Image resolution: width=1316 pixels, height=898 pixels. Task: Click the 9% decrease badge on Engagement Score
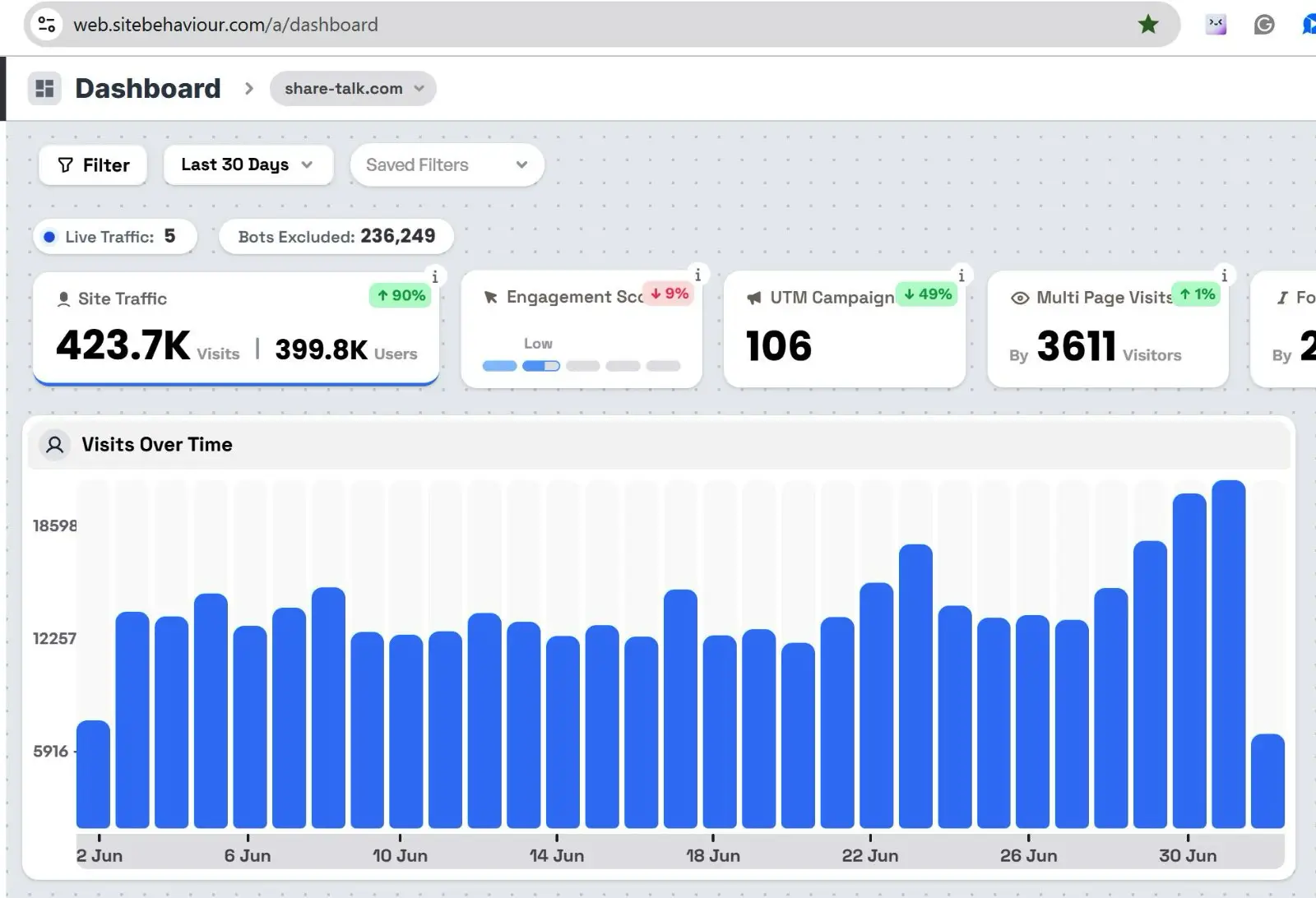[x=670, y=294]
